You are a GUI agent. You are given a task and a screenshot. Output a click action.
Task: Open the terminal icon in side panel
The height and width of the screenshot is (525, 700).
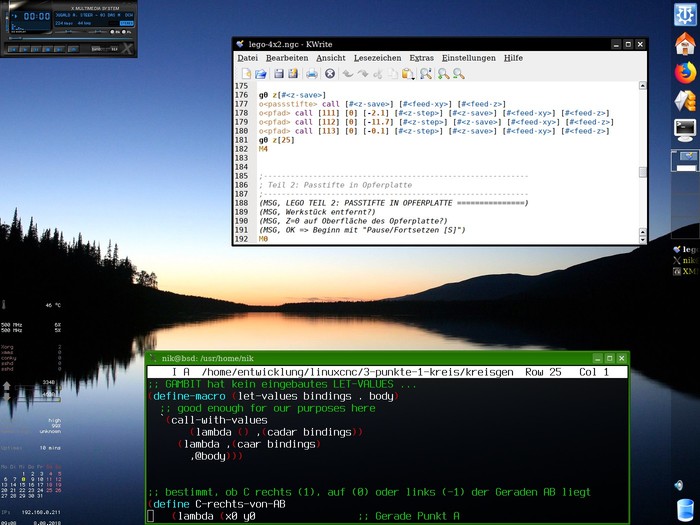pos(685,128)
